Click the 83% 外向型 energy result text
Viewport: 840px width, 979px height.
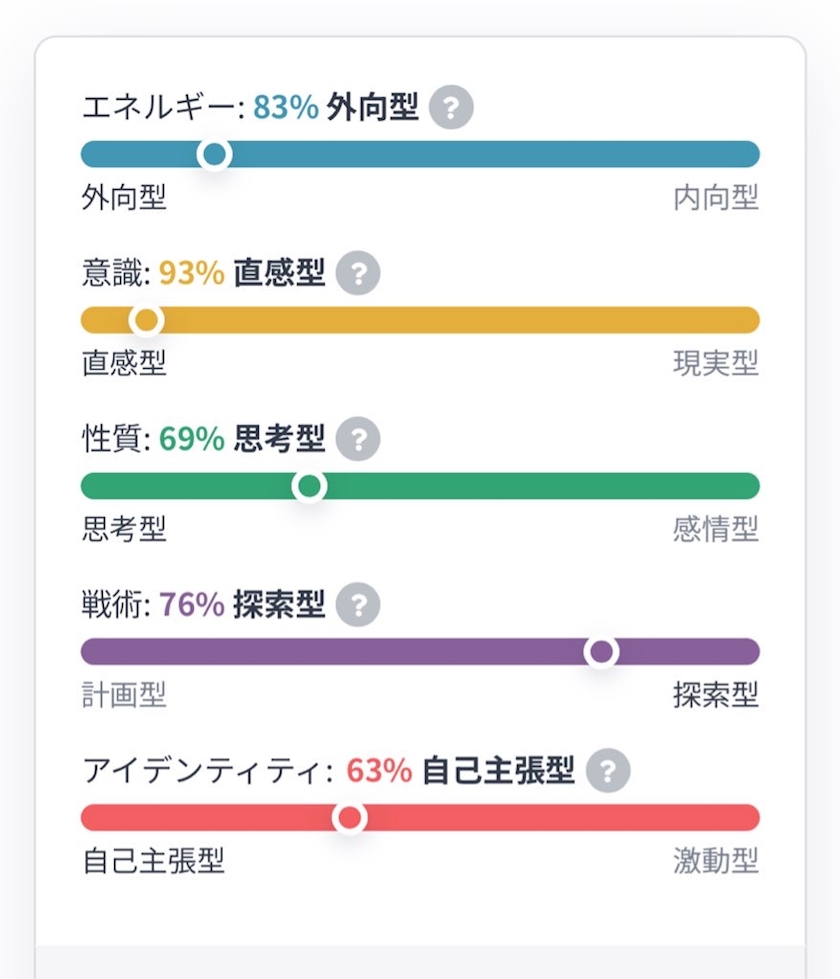[335, 107]
